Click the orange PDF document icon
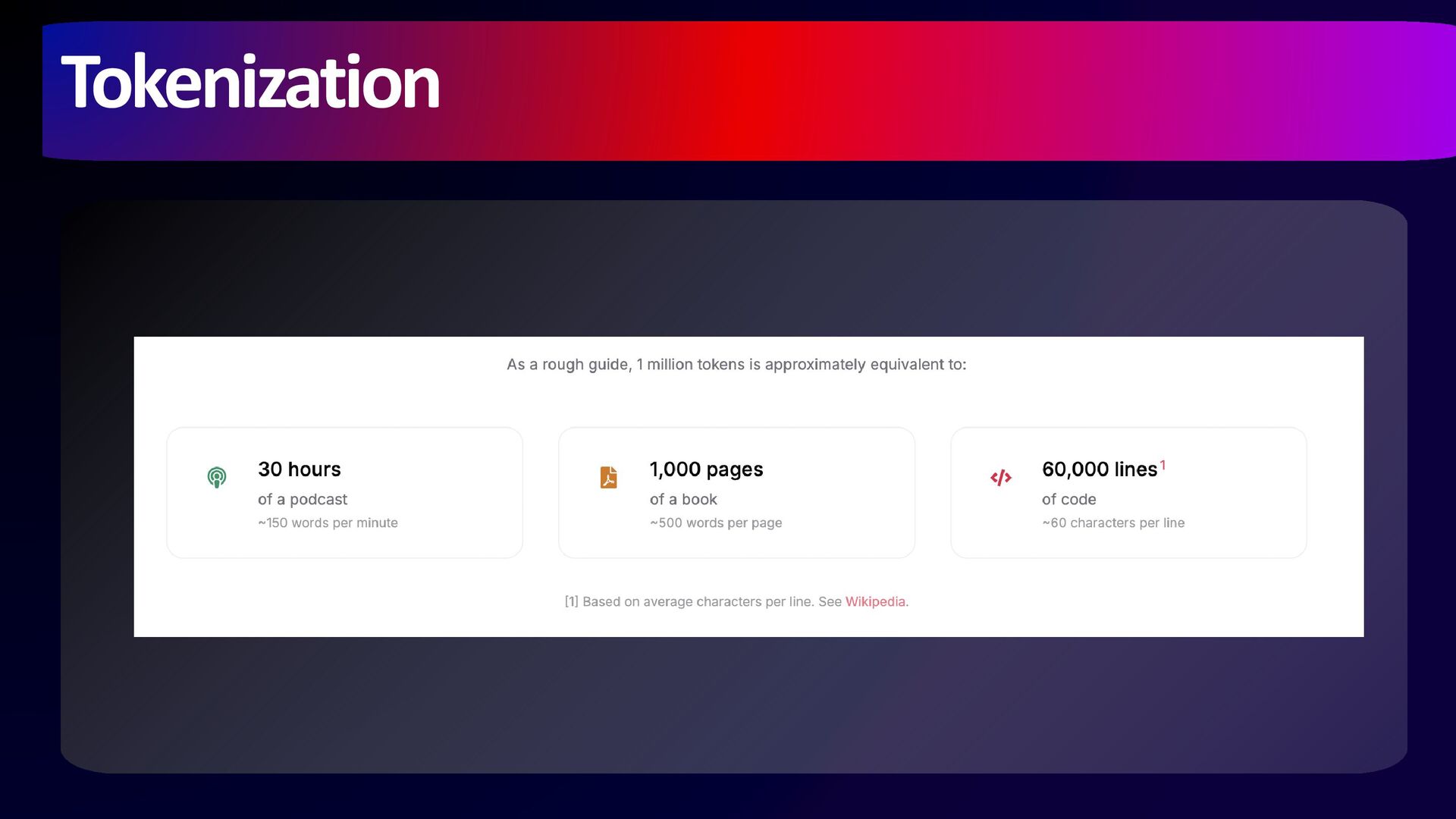1456x819 pixels. coord(608,477)
